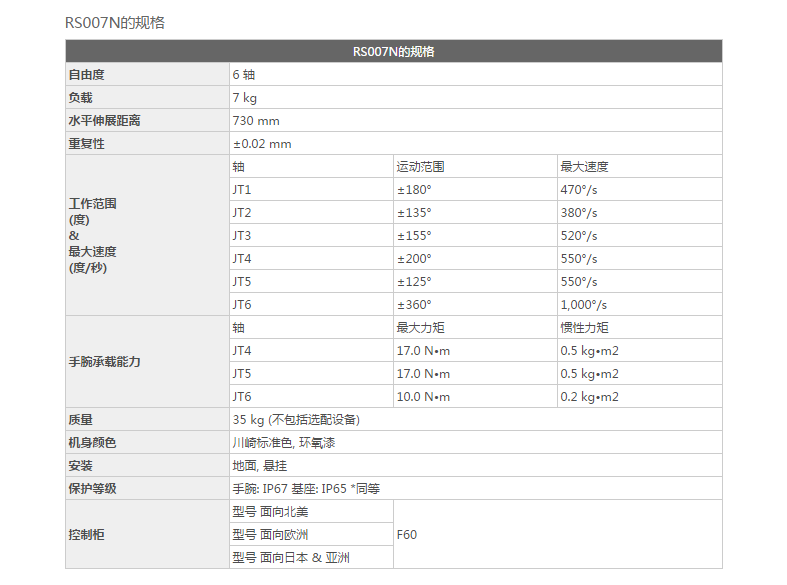
Task: Click the dark gray RS007N的规格 table header bar
Action: tap(393, 52)
